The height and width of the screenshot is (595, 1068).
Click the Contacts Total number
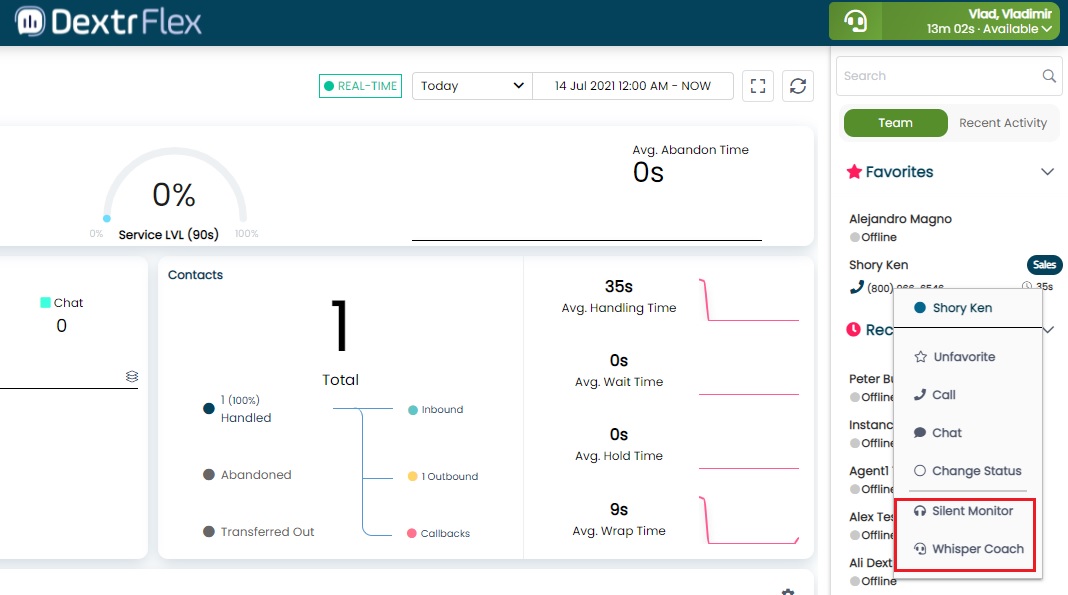click(x=340, y=325)
